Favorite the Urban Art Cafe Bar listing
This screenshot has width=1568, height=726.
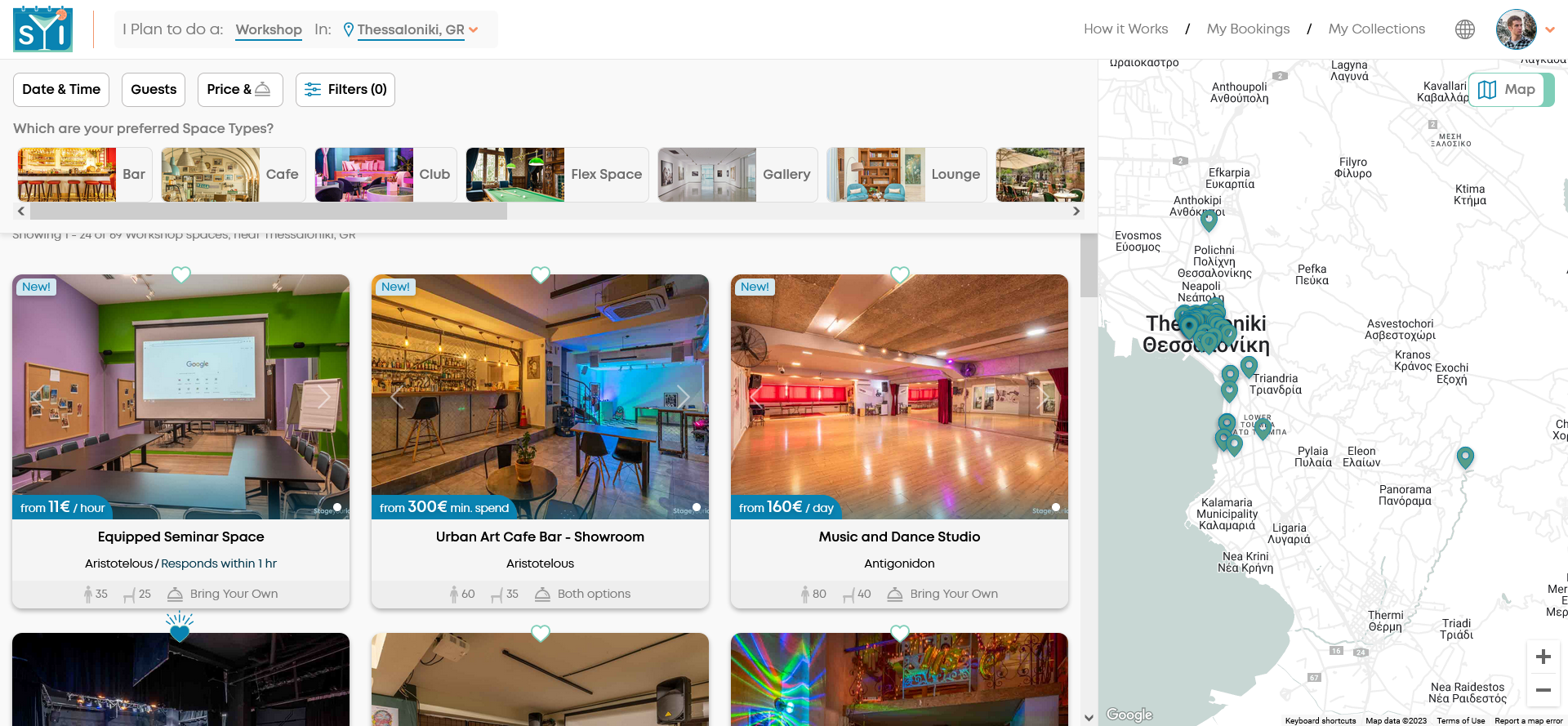click(x=541, y=275)
